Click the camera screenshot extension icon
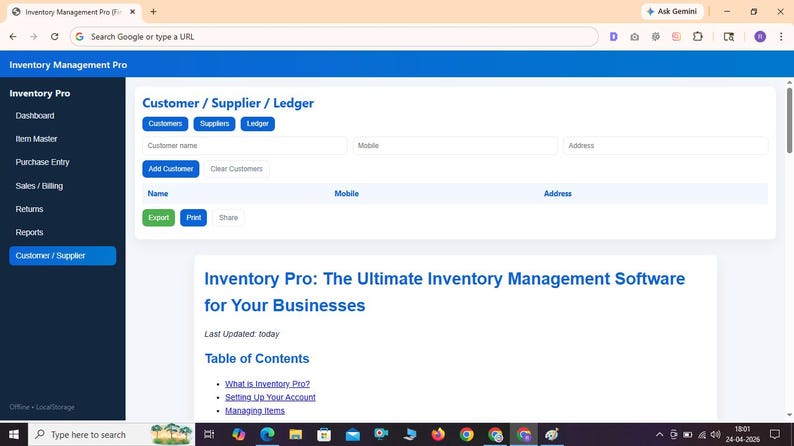The width and height of the screenshot is (794, 446). coord(634,36)
